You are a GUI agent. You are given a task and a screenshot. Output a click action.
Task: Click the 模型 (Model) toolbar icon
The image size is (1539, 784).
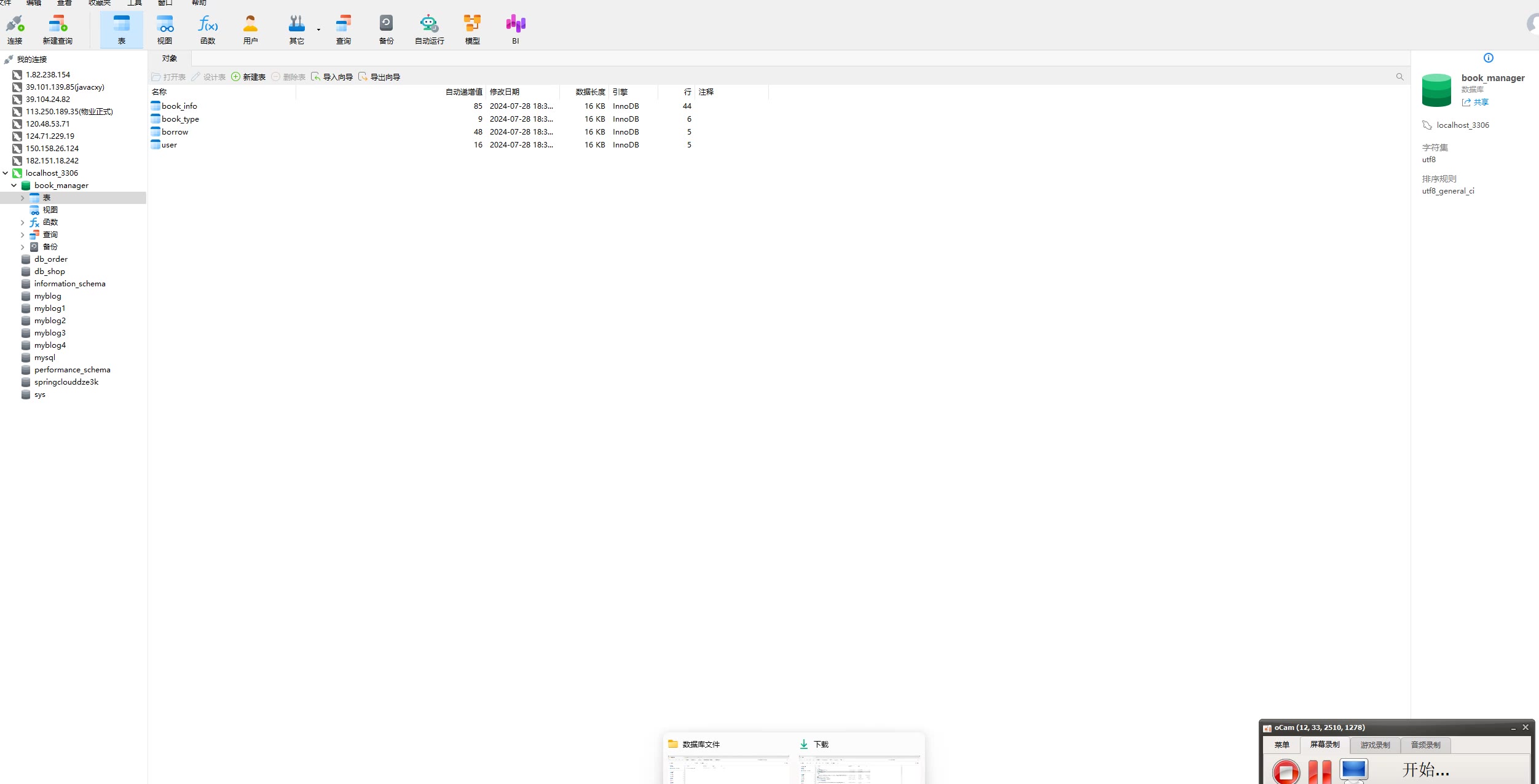[x=472, y=25]
